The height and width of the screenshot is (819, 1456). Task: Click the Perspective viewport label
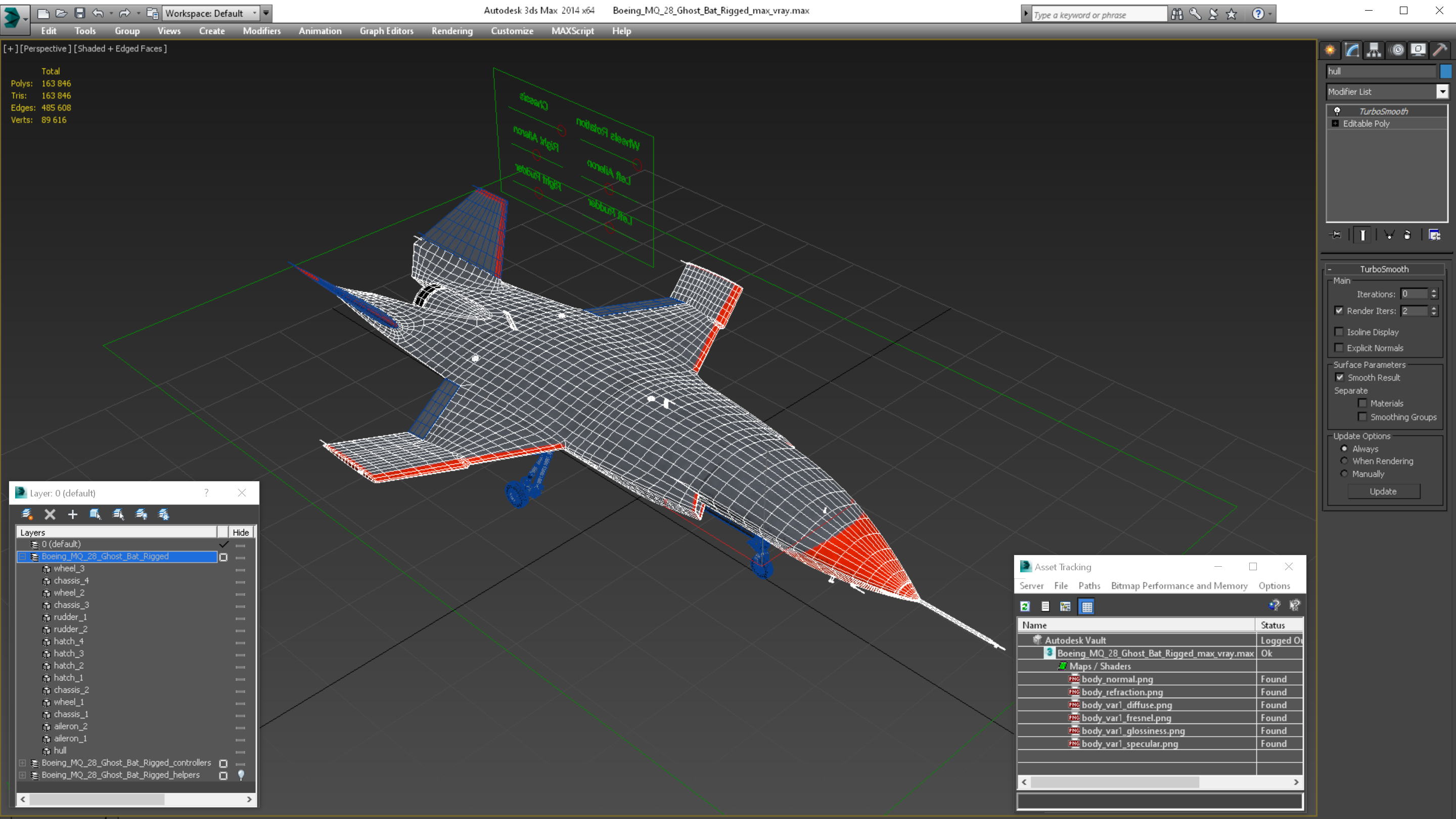point(45,49)
